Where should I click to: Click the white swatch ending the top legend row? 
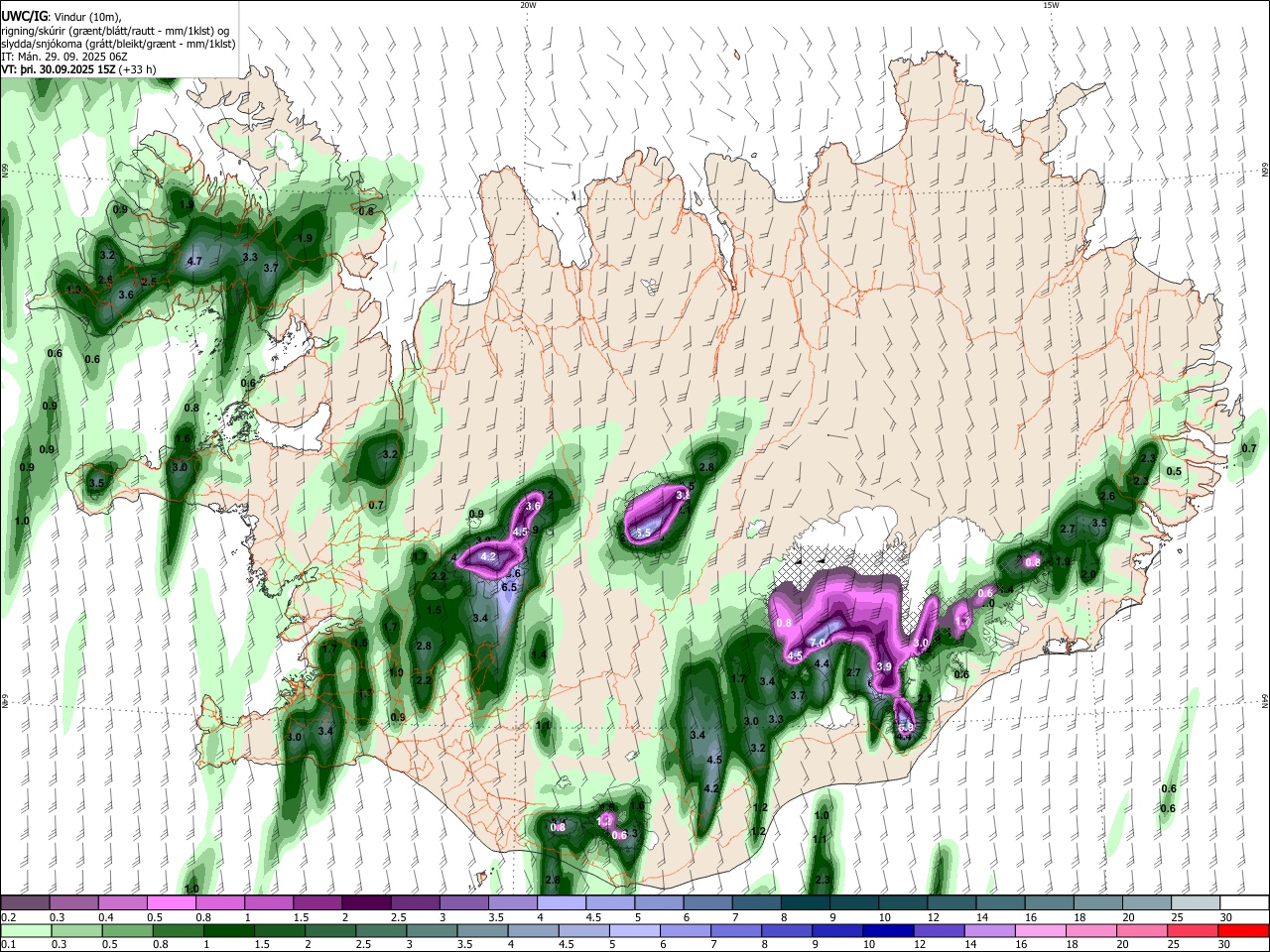coord(1244,903)
